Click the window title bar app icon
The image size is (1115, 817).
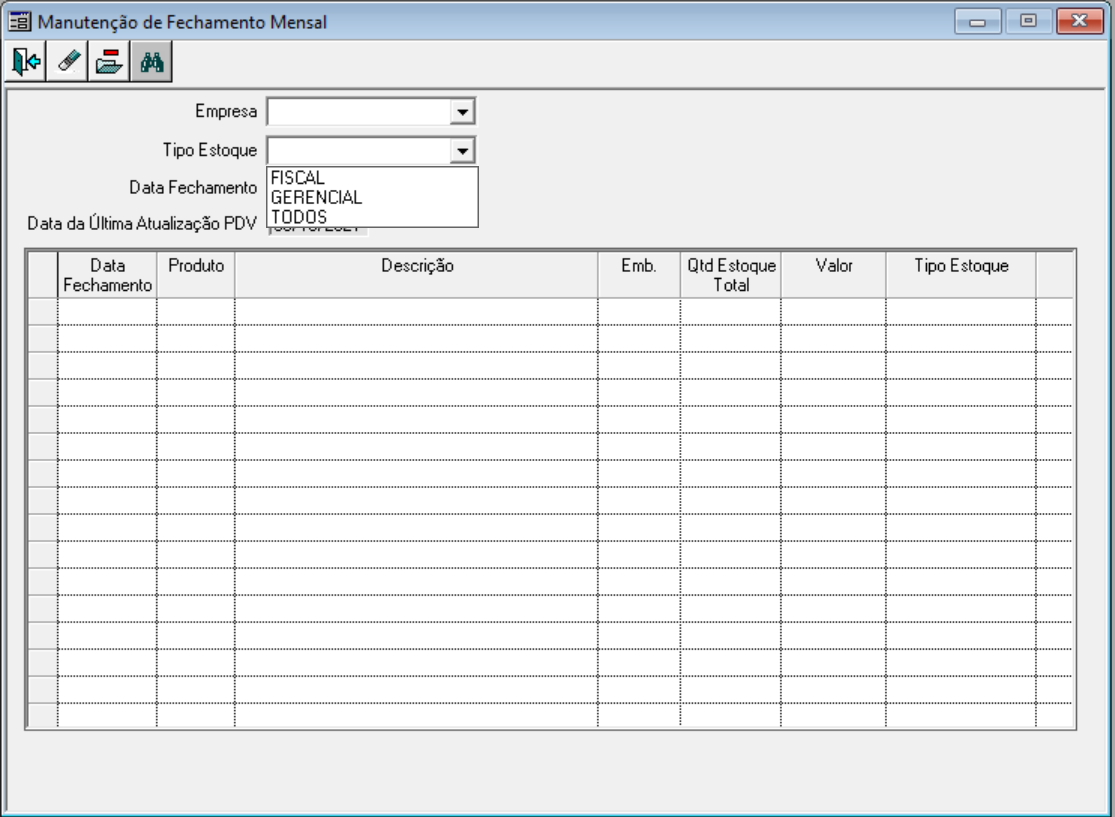click(19, 22)
